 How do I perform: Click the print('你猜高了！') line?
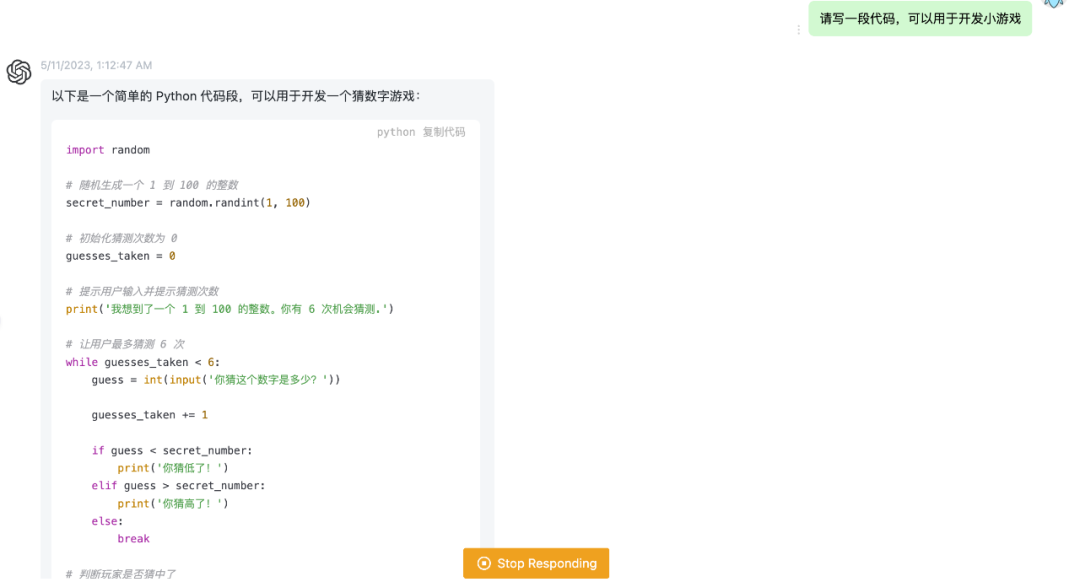(173, 503)
